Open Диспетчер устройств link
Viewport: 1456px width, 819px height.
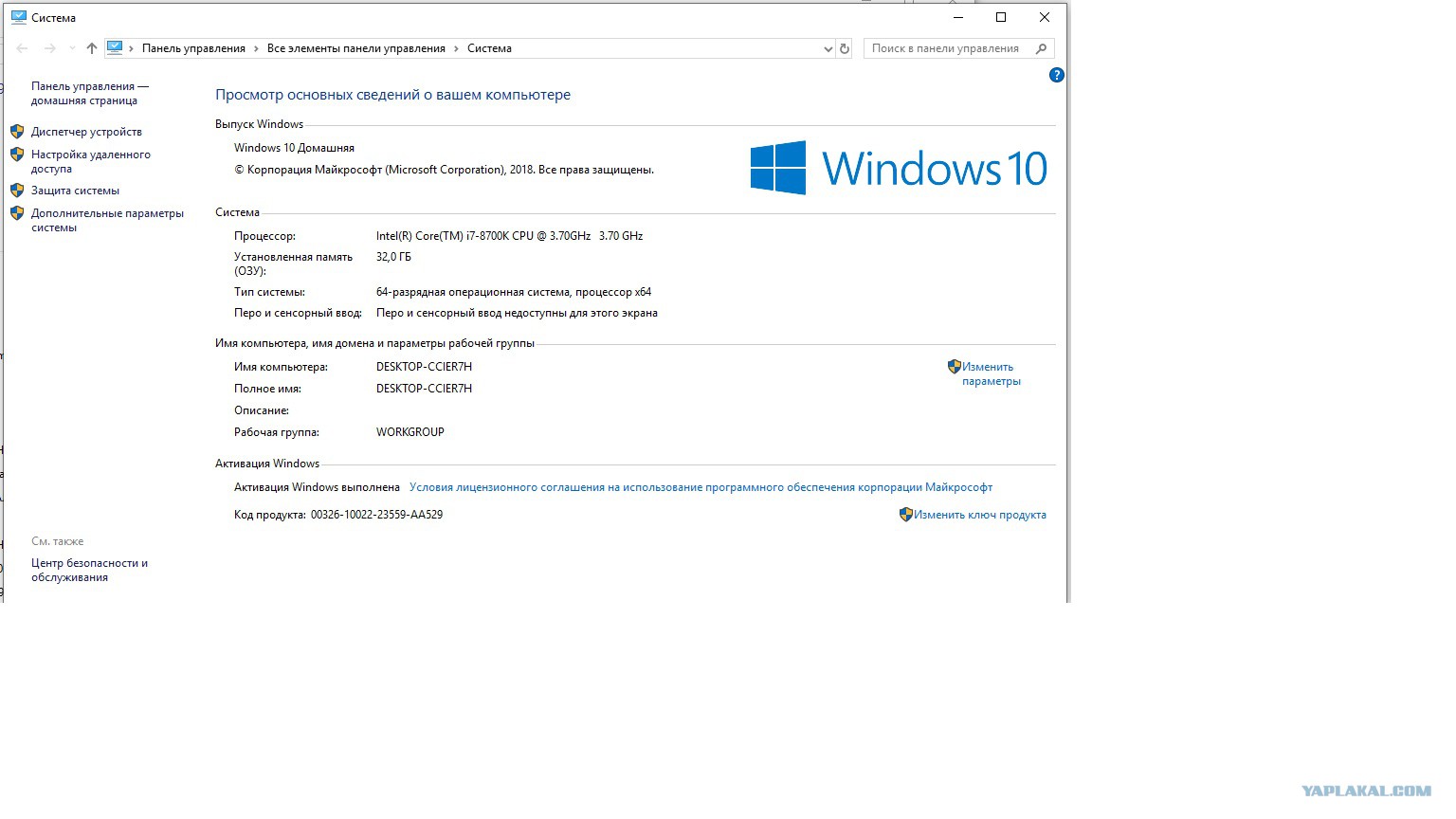click(86, 132)
